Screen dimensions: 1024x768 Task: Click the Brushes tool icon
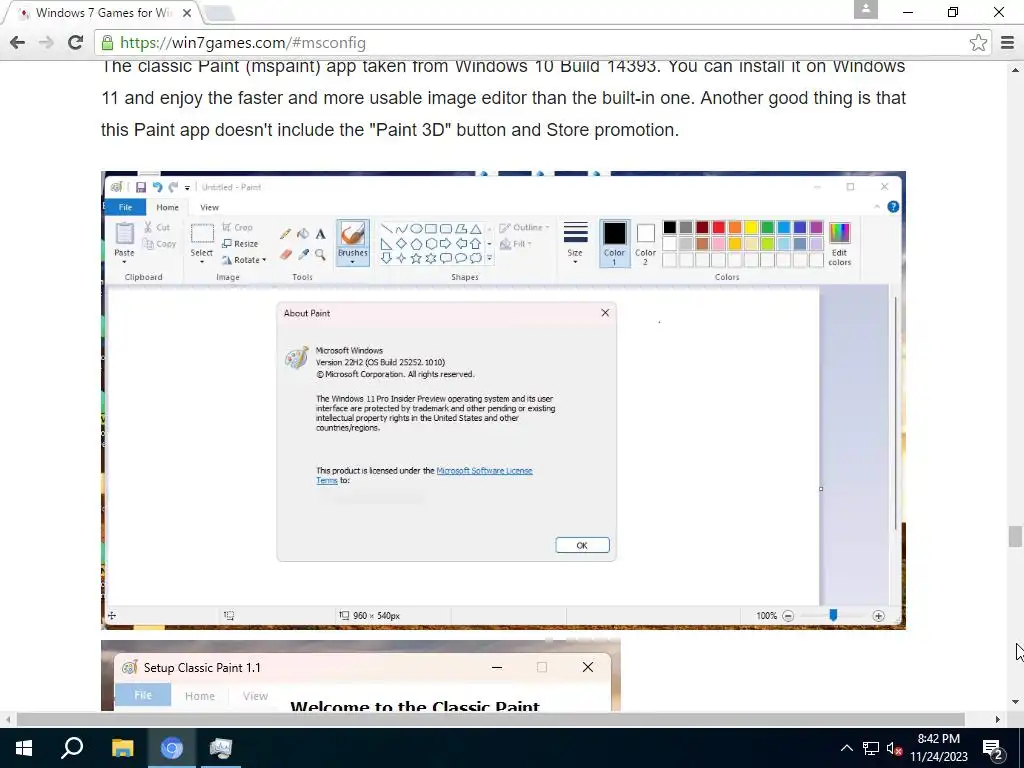[353, 234]
